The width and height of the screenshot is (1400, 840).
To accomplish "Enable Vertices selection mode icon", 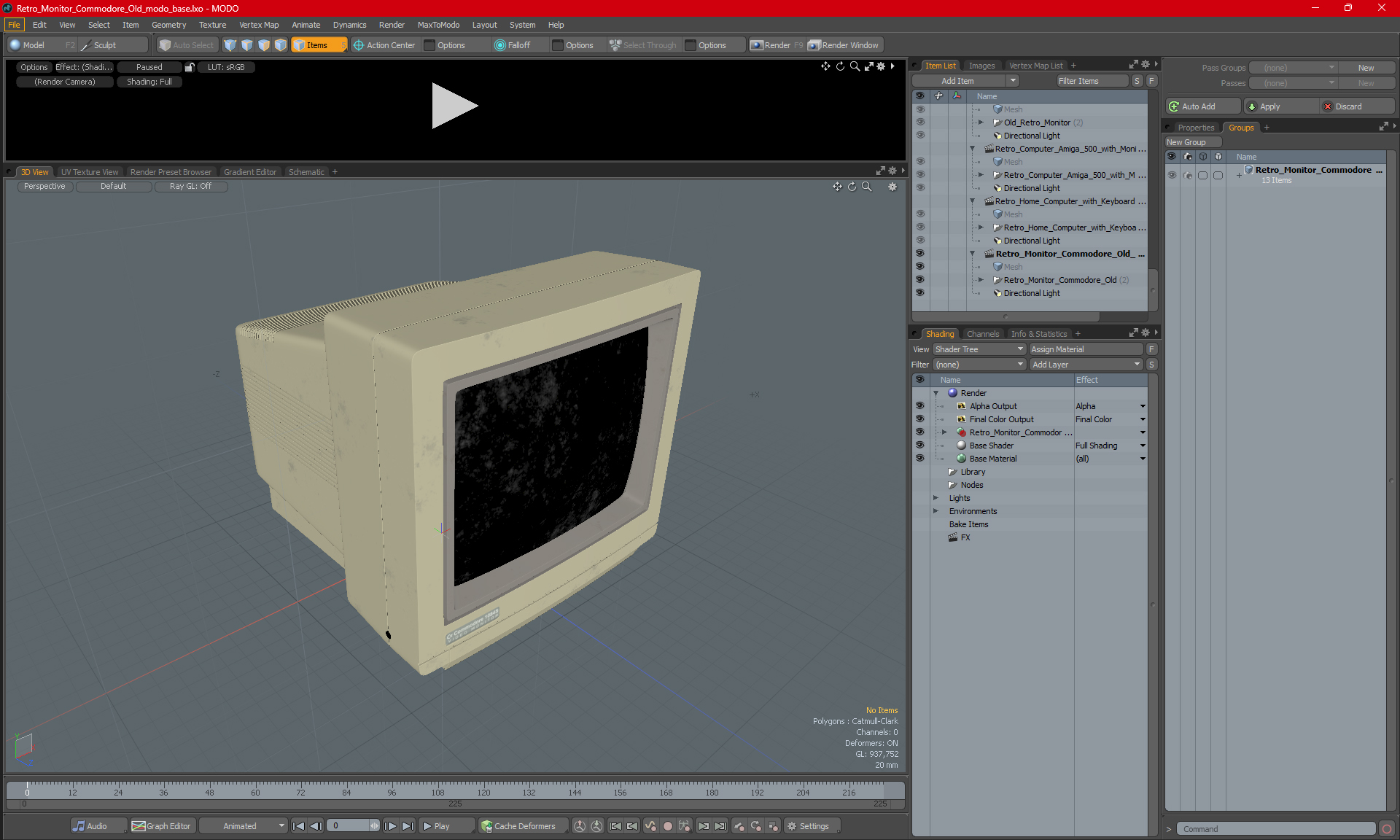I will click(230, 45).
